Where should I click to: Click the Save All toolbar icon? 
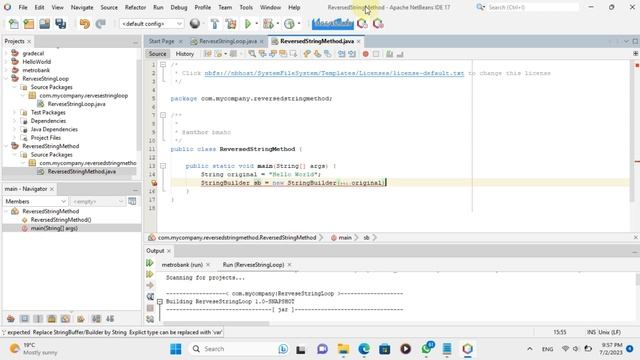click(x=60, y=24)
